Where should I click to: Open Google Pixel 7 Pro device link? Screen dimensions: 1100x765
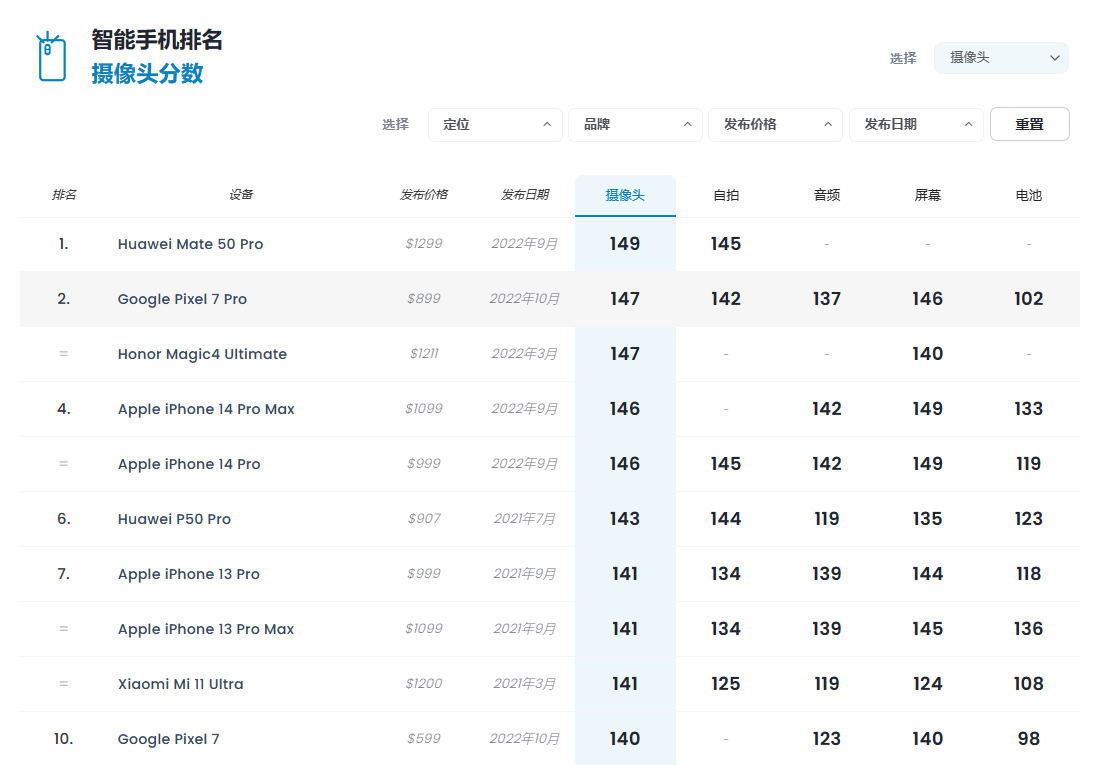tap(182, 299)
